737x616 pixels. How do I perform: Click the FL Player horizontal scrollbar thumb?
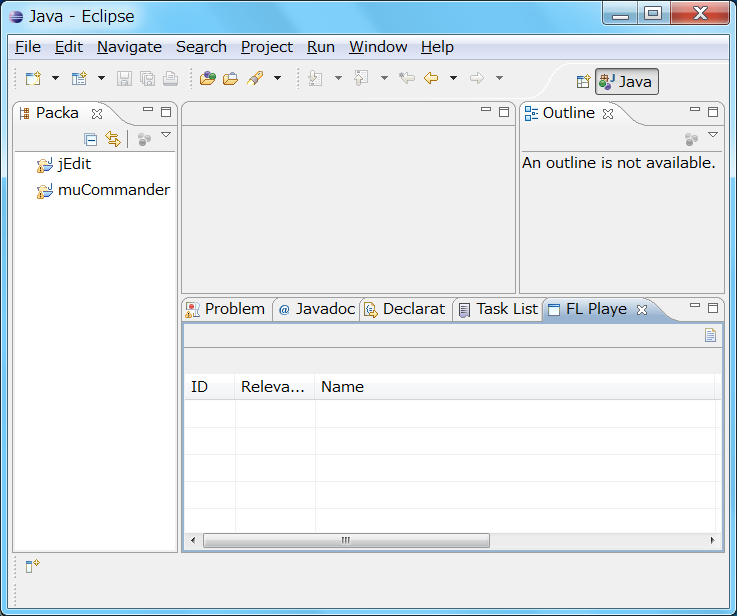click(346, 540)
